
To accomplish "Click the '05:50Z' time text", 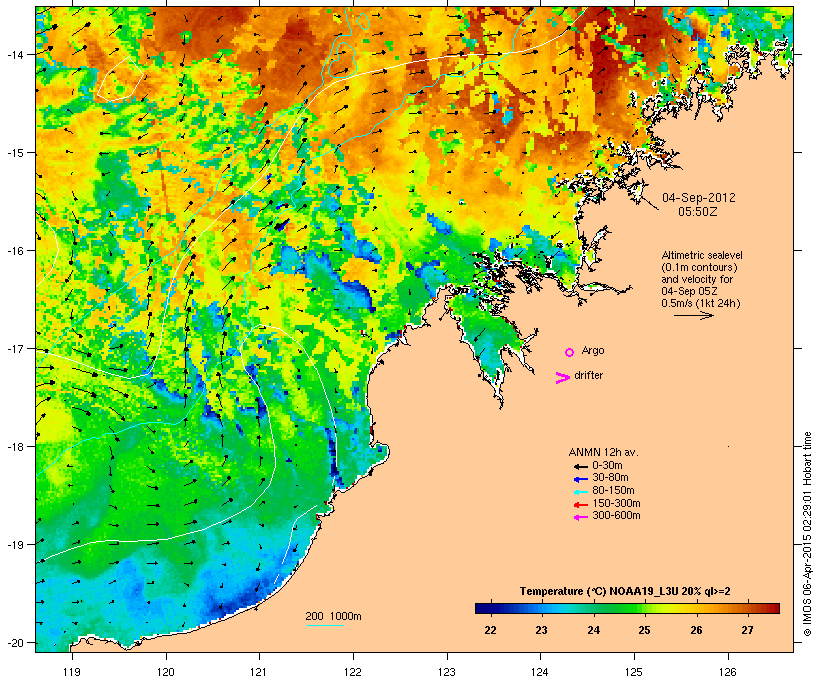I will point(698,211).
